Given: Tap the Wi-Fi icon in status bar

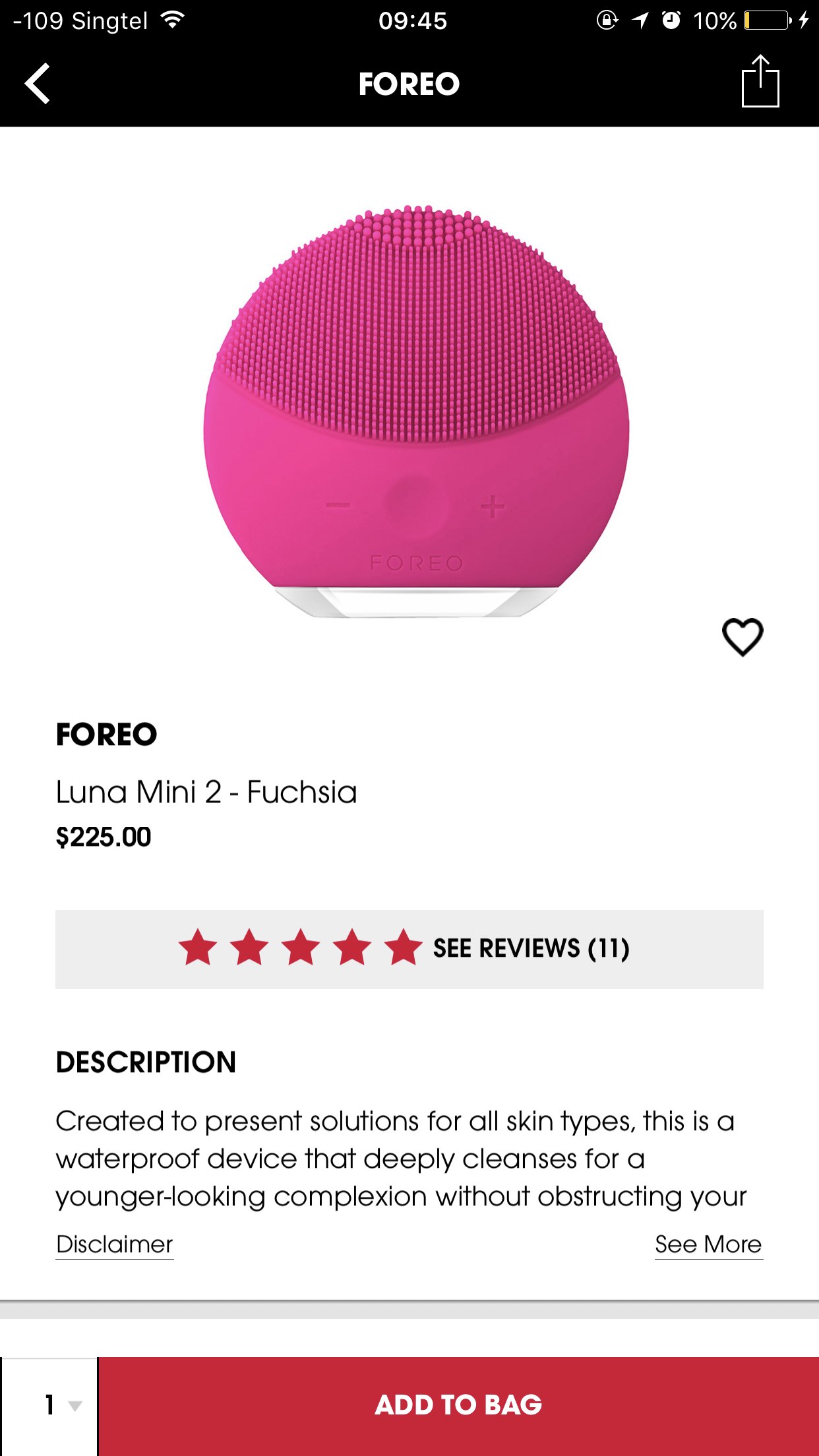Looking at the screenshot, I should (173, 20).
